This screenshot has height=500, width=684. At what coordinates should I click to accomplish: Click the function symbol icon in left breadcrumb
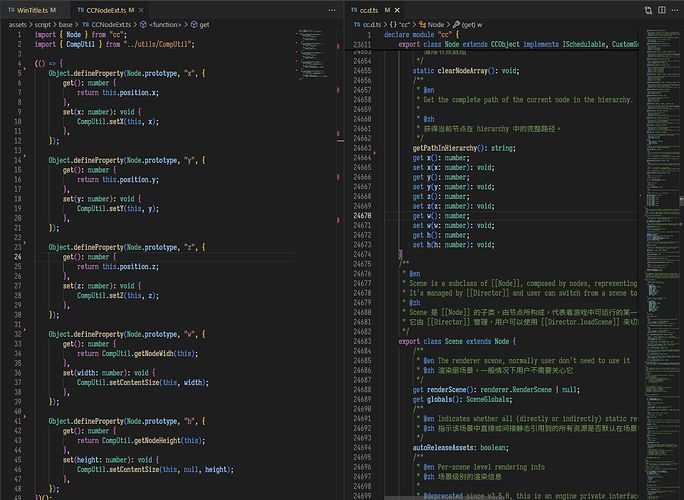pos(142,23)
